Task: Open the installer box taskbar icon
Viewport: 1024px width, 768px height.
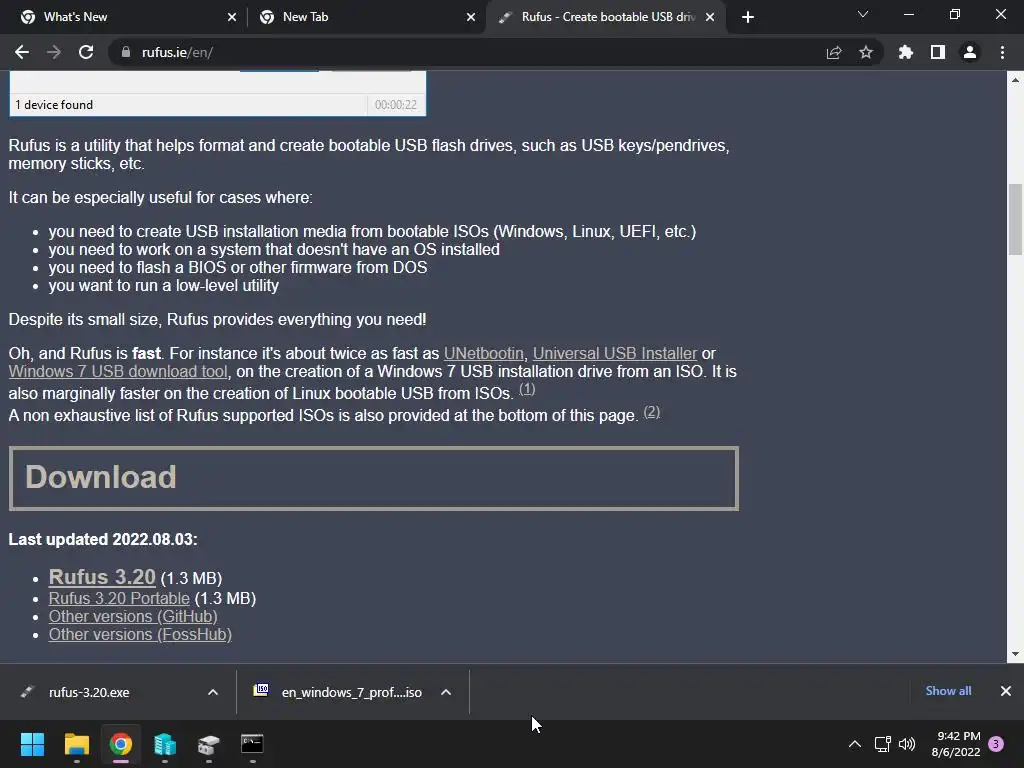Action: (208, 744)
